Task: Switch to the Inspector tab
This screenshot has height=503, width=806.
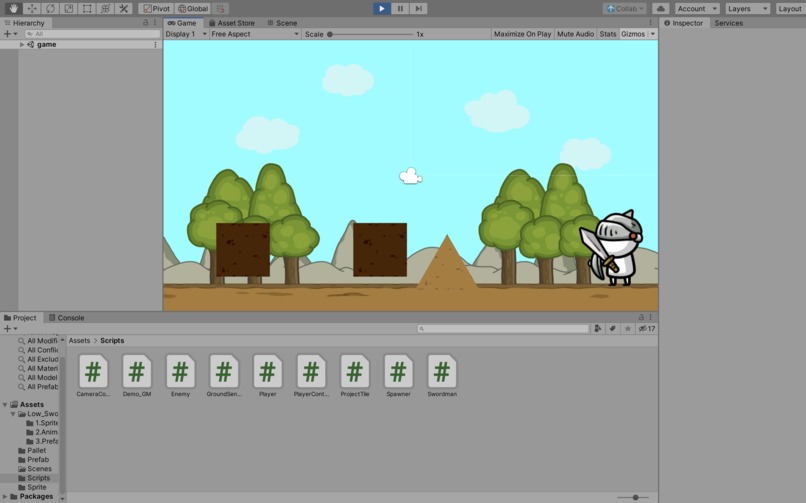Action: coord(683,23)
